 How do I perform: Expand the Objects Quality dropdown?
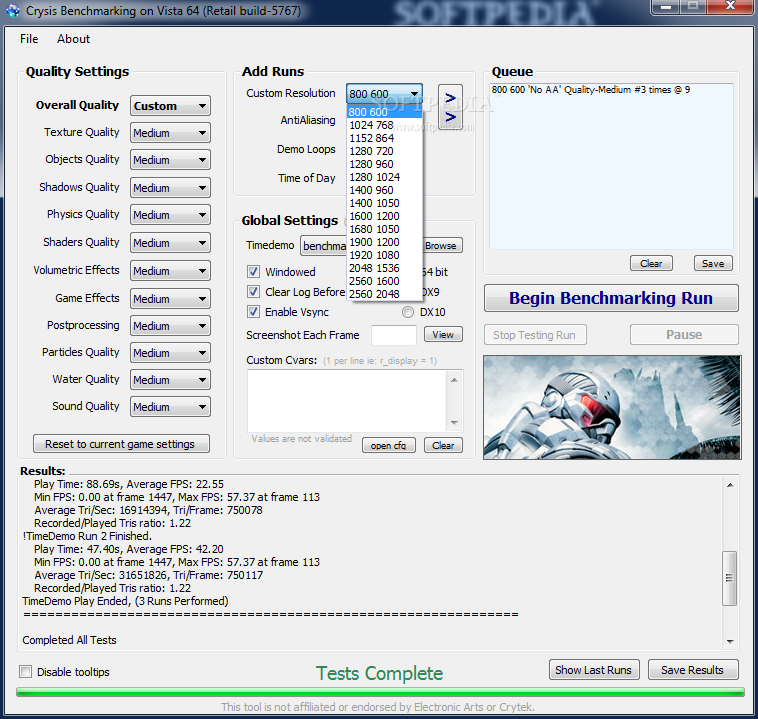pyautogui.click(x=170, y=160)
